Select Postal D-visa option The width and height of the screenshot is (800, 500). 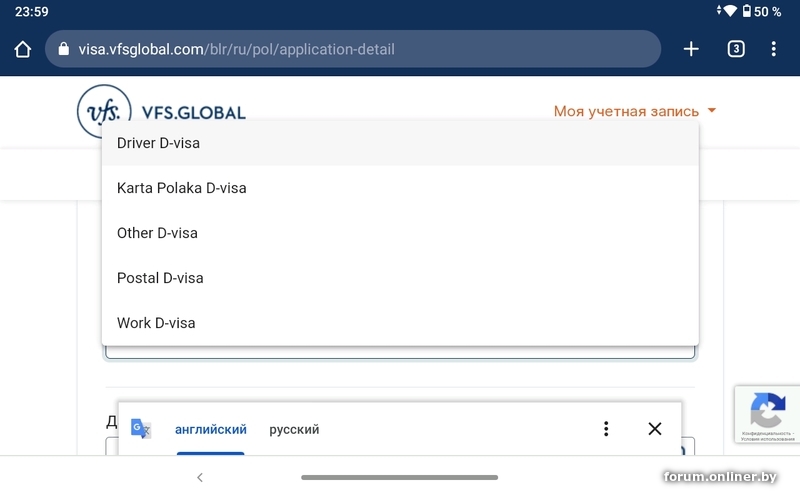tap(400, 278)
